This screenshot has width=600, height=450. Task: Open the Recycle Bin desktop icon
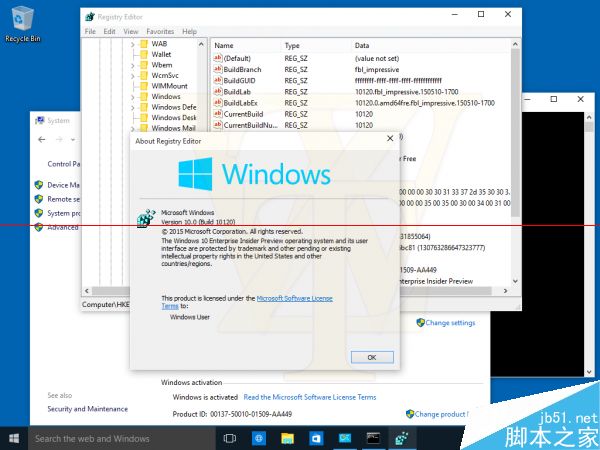22,23
